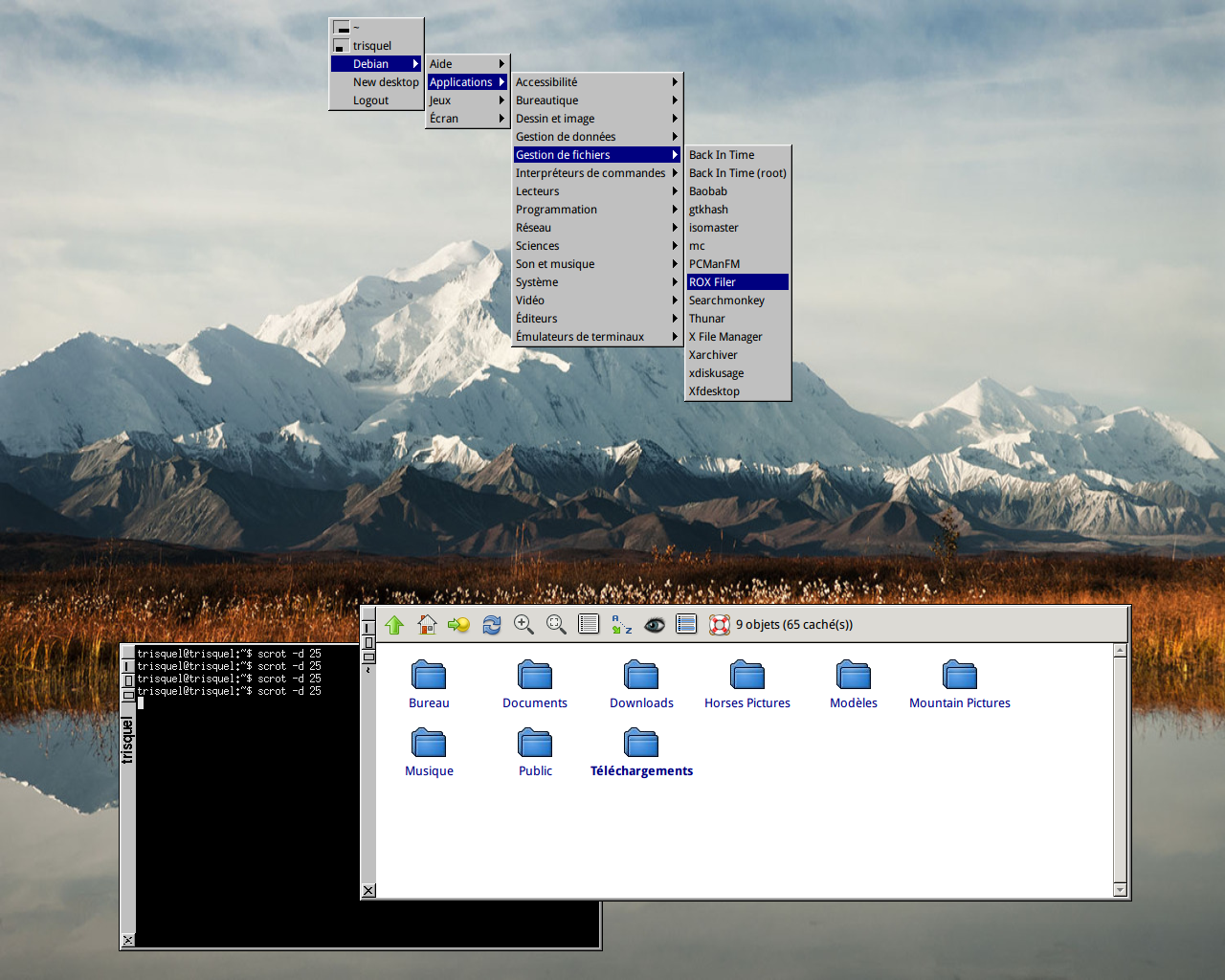Expand the Bureautique submenu

coord(596,100)
